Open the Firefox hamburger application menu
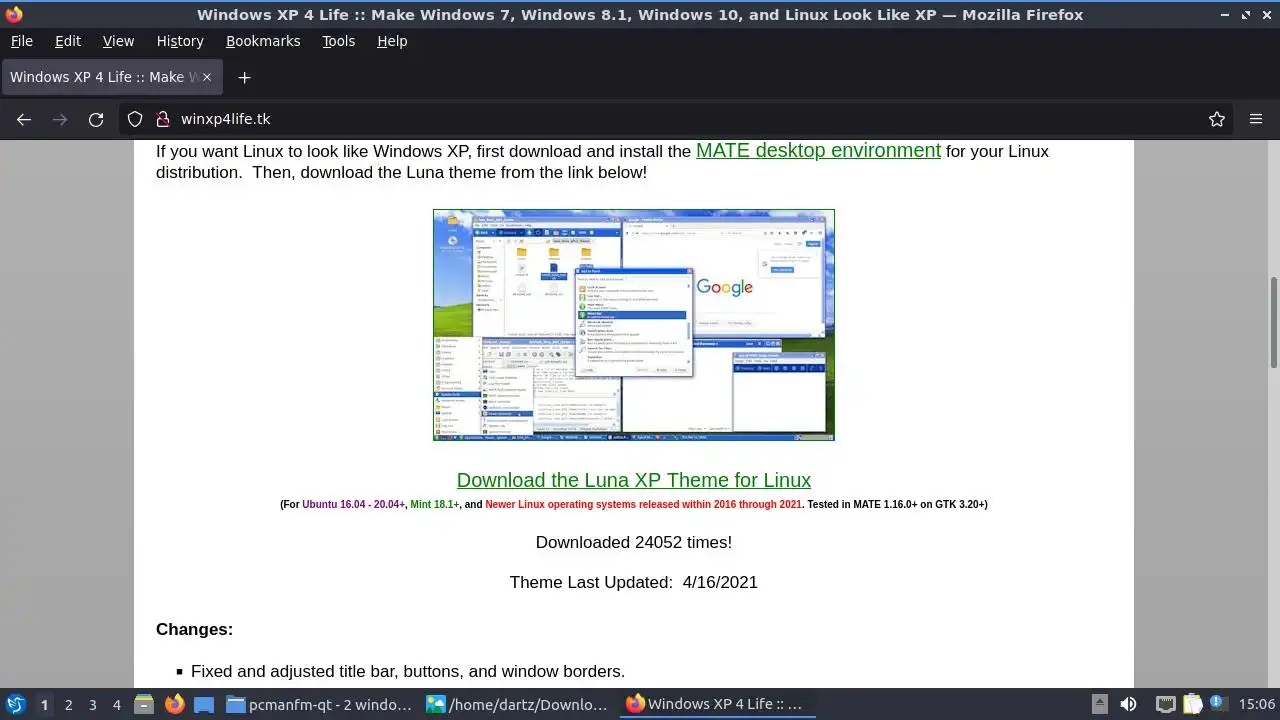1280x720 pixels. coord(1256,119)
